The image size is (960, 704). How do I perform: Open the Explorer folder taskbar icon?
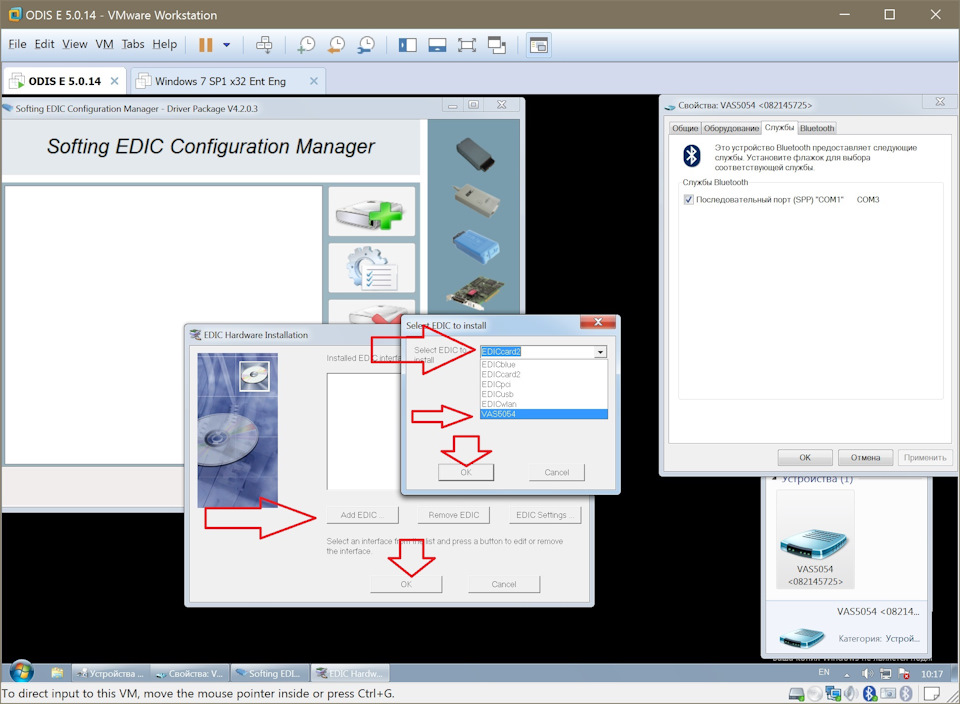tap(58, 673)
